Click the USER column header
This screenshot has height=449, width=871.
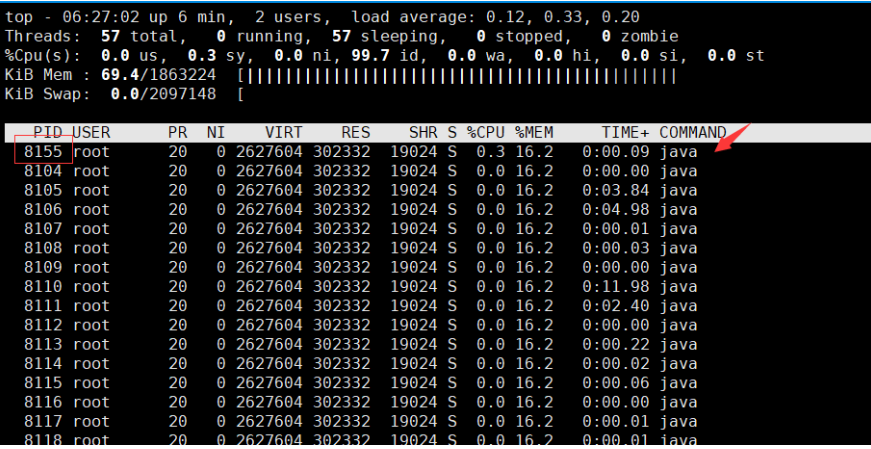click(x=92, y=132)
